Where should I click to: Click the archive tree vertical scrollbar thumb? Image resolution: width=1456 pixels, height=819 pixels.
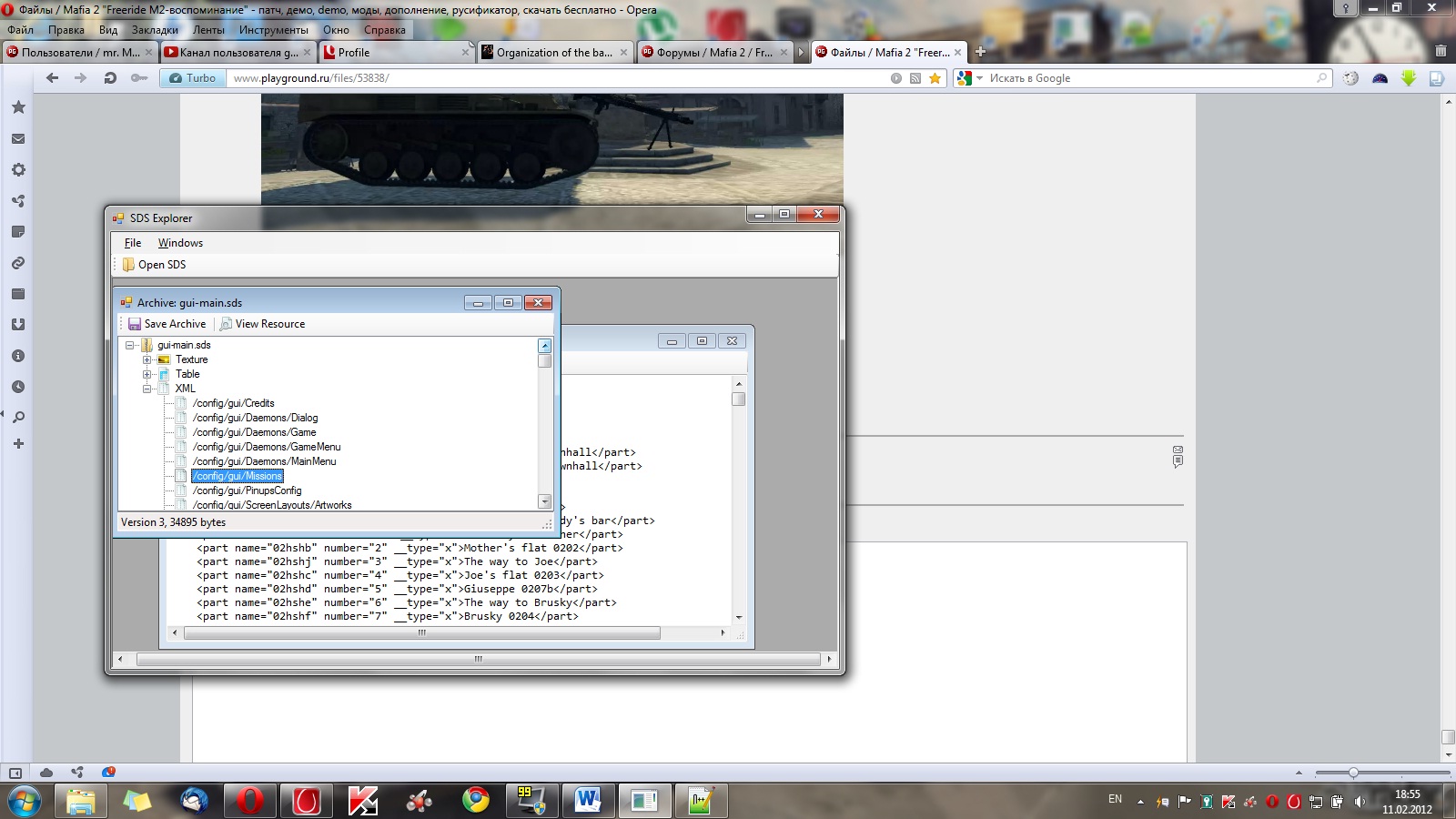(545, 360)
